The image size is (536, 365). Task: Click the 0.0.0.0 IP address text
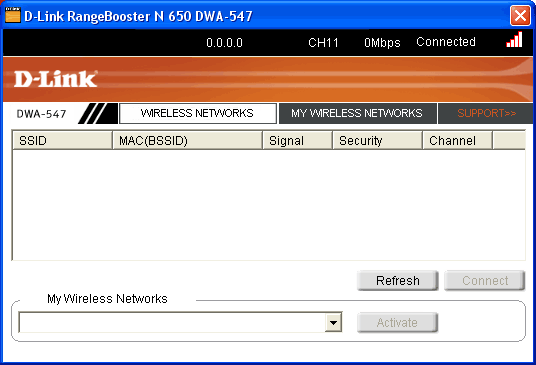pos(225,43)
